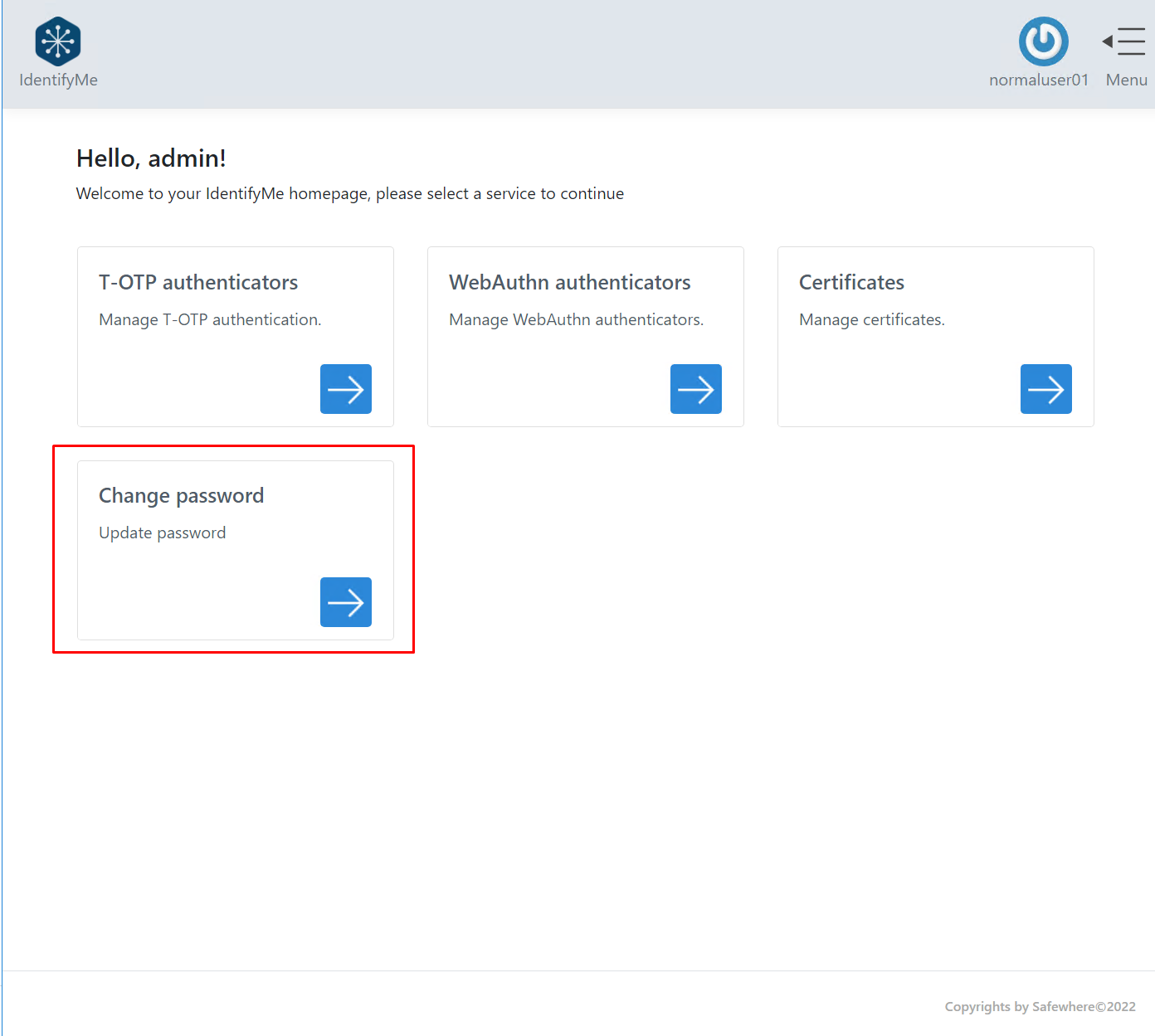Click the Copyrights by Safewhere footer text

tap(1040, 1007)
